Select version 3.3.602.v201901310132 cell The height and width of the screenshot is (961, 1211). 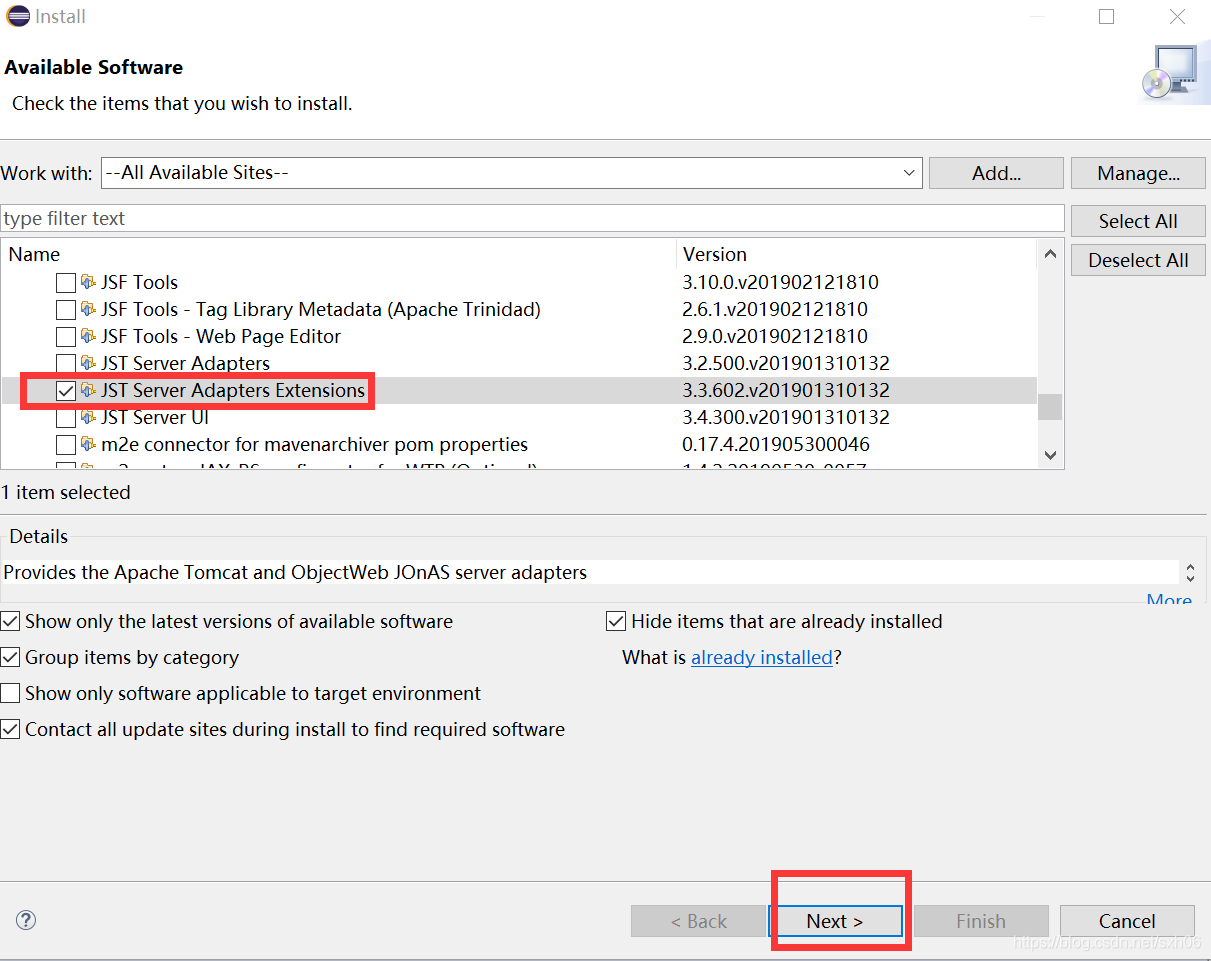pyautogui.click(x=786, y=390)
